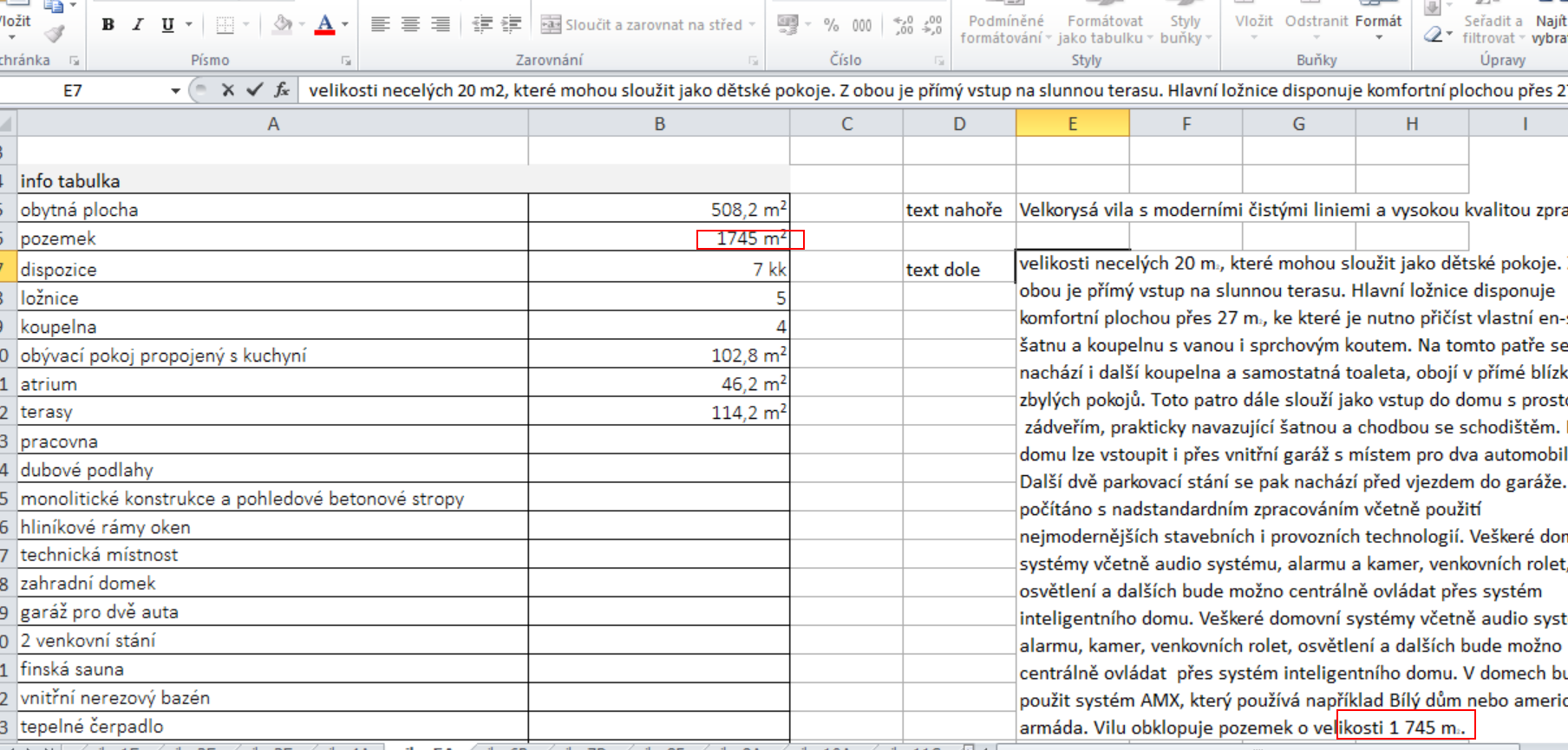Decrease decimal places
1568x750 pixels.
point(933,25)
